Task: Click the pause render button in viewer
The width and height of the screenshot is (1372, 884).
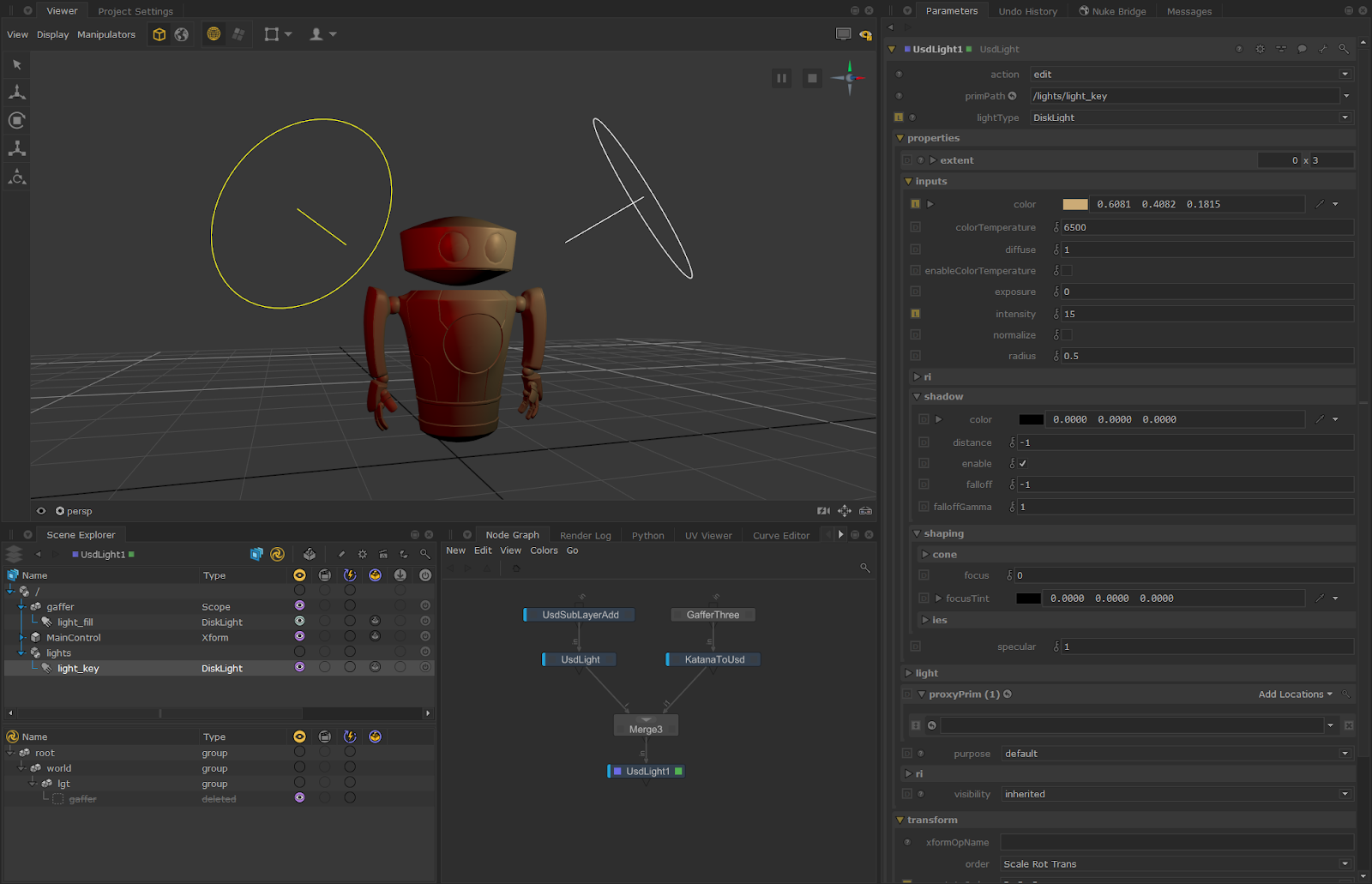Action: [x=781, y=78]
